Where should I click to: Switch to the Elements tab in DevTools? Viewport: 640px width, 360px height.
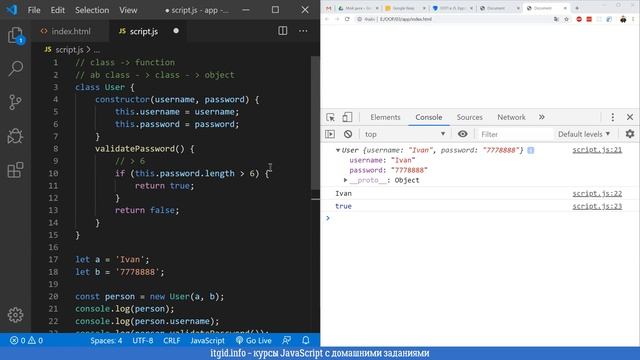click(x=385, y=117)
